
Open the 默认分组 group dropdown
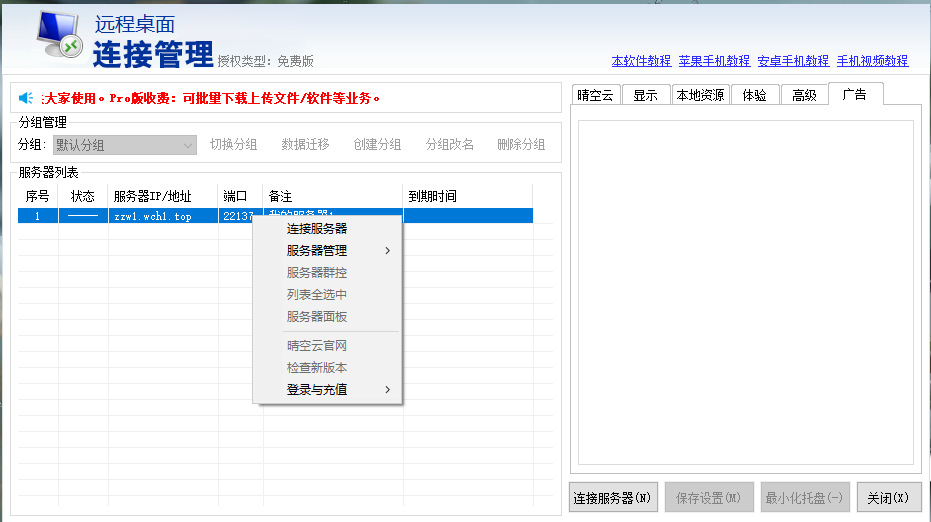pyautogui.click(x=125, y=145)
